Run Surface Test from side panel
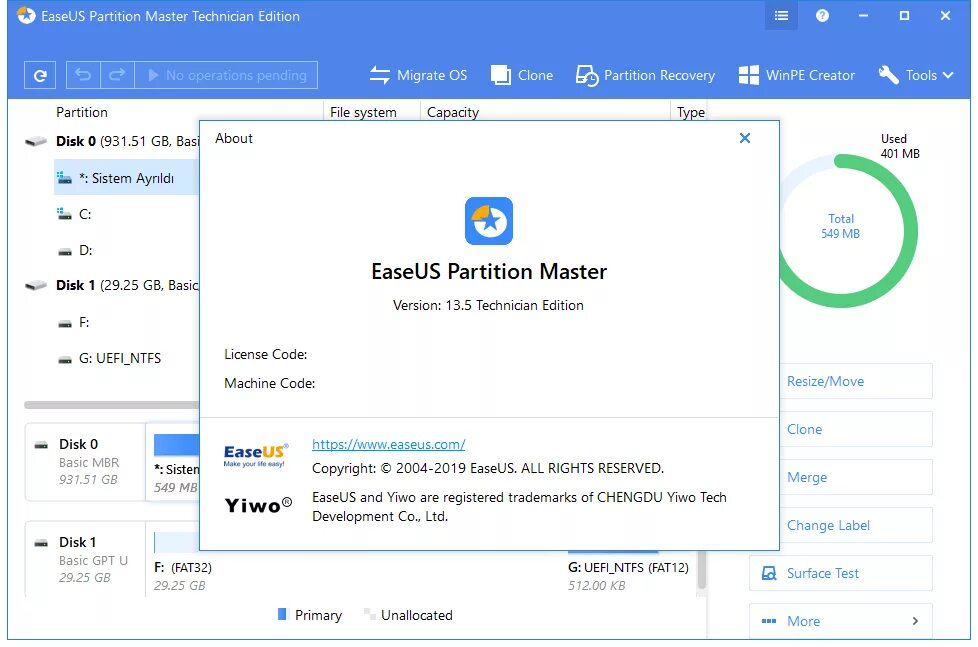 click(841, 573)
